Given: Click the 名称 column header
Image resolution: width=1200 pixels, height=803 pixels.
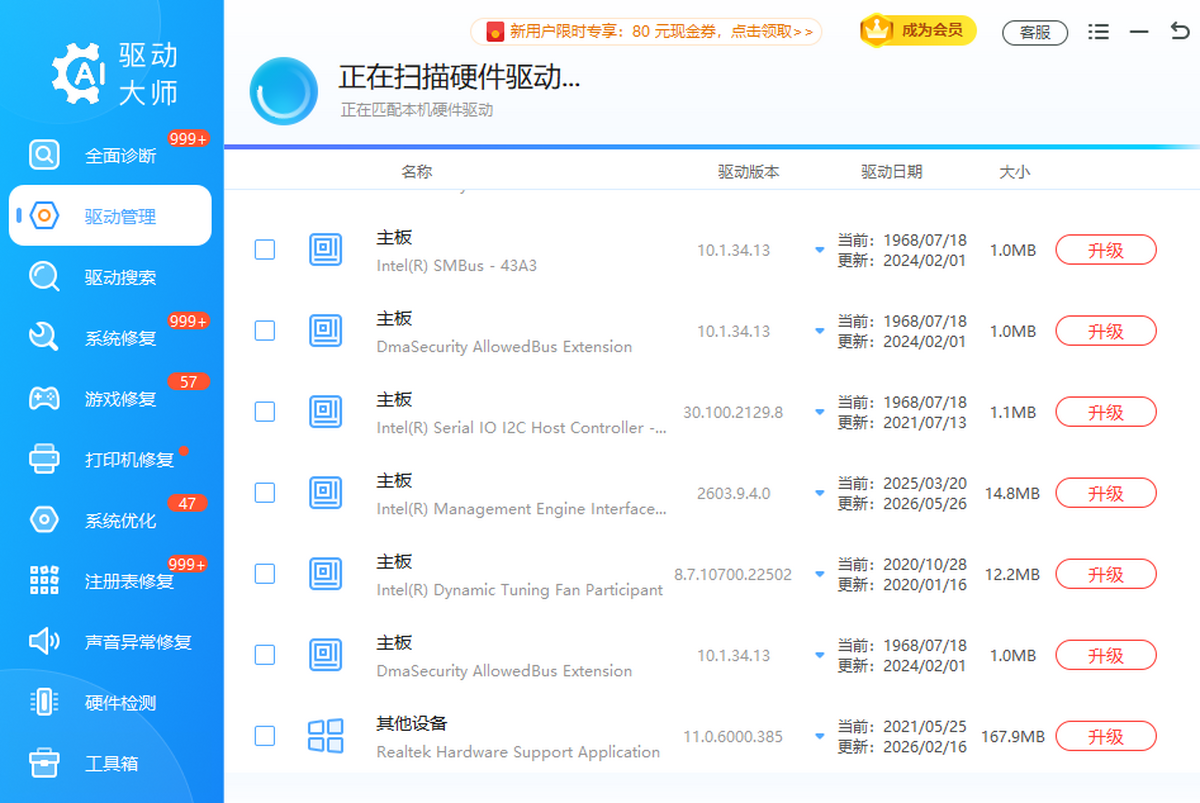Looking at the screenshot, I should tap(417, 172).
